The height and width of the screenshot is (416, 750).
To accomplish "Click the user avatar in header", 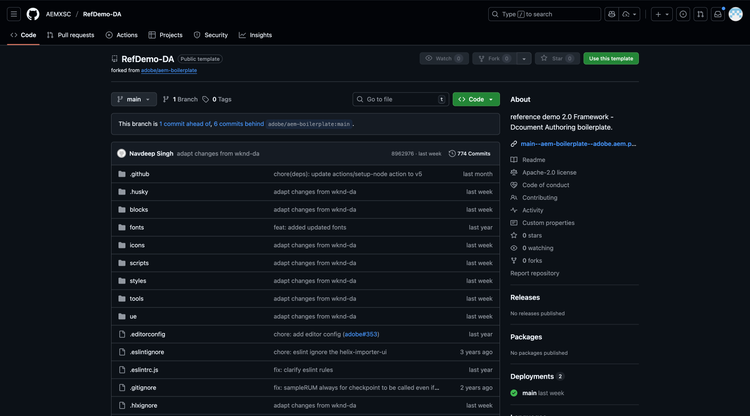I will tap(736, 14).
